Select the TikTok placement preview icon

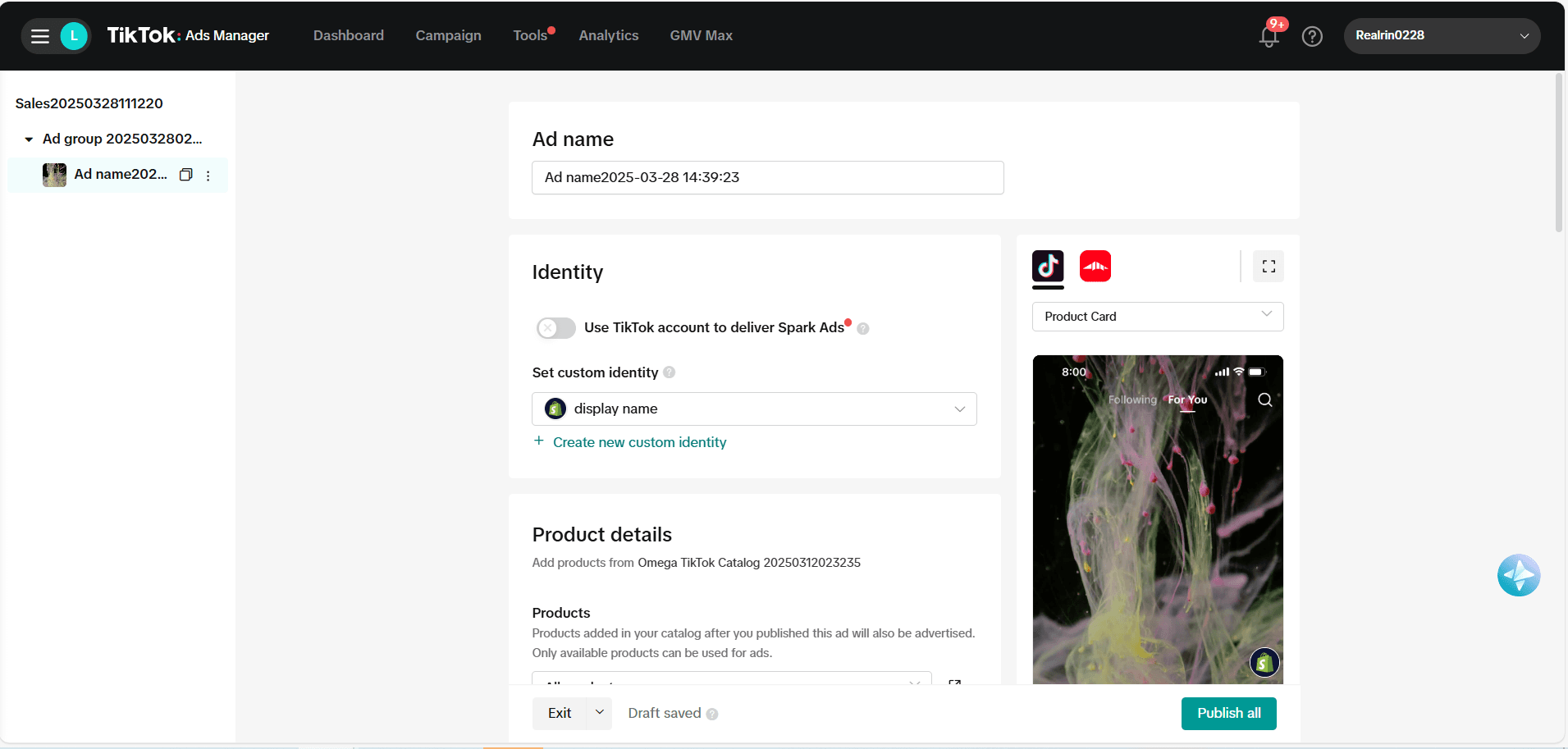(1048, 267)
